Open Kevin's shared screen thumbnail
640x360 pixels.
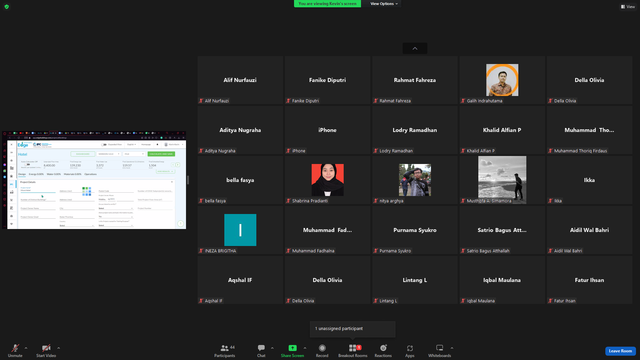94,180
